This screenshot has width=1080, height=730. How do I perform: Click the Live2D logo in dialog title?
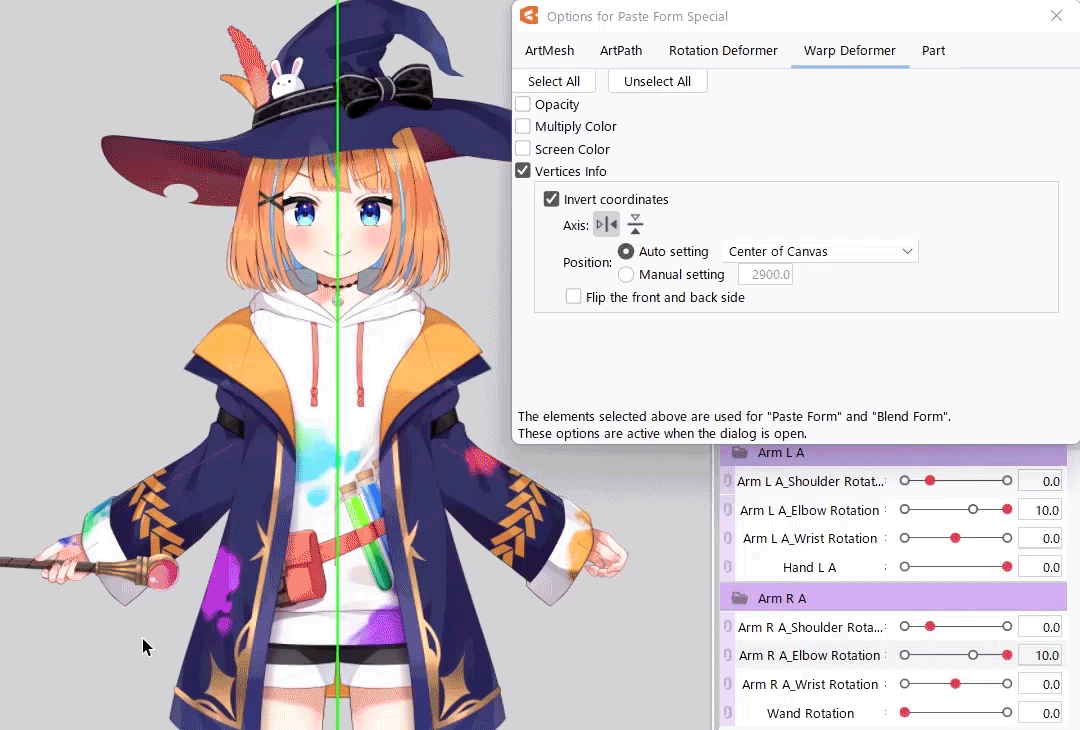pyautogui.click(x=529, y=16)
